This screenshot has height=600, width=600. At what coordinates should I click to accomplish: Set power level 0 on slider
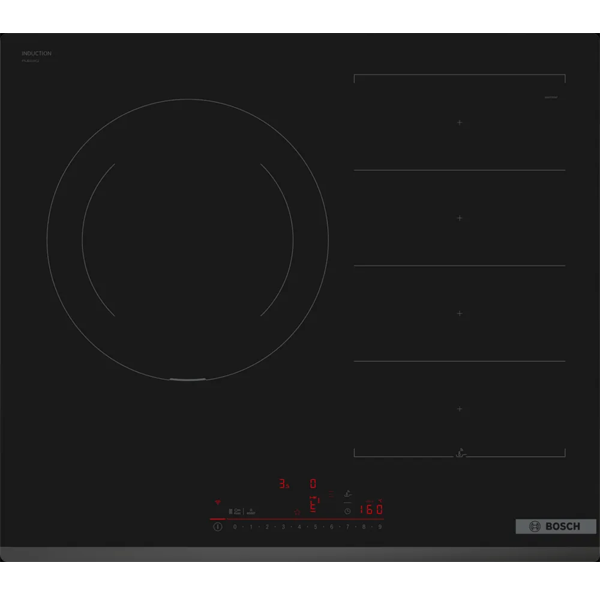[234, 525]
